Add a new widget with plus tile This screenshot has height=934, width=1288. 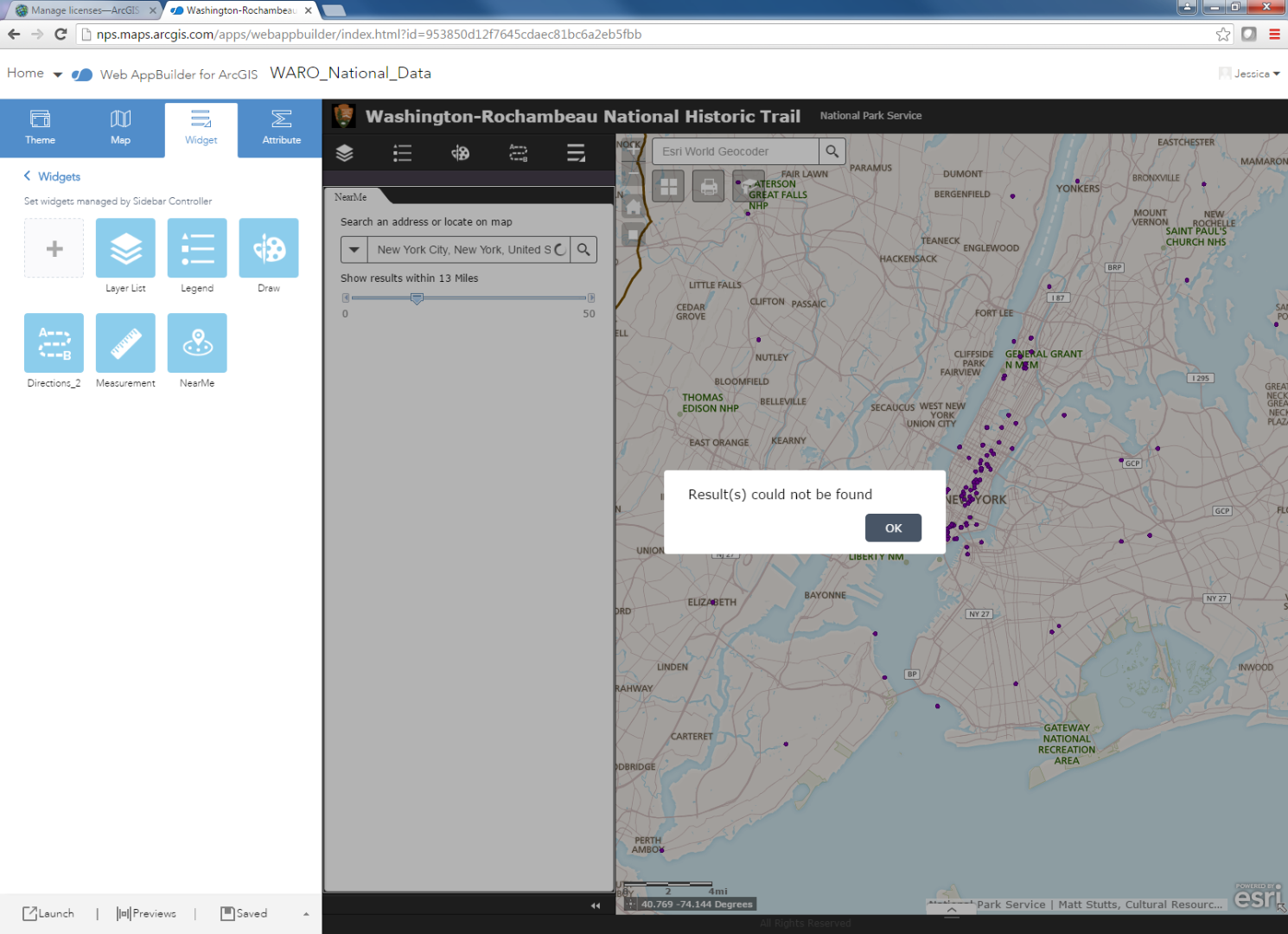pyautogui.click(x=54, y=248)
